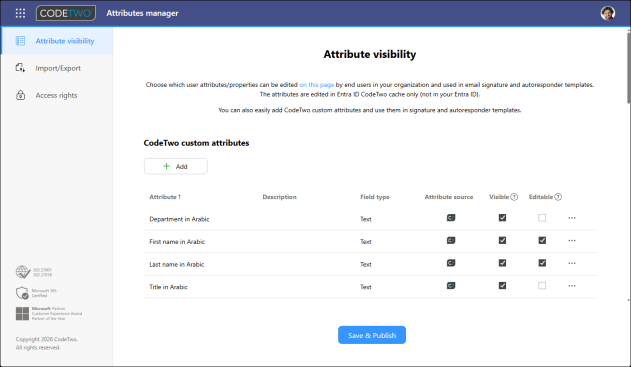Toggle Visible checkbox for Department in Arabic
Viewport: 631px width, 367px height.
click(x=502, y=218)
